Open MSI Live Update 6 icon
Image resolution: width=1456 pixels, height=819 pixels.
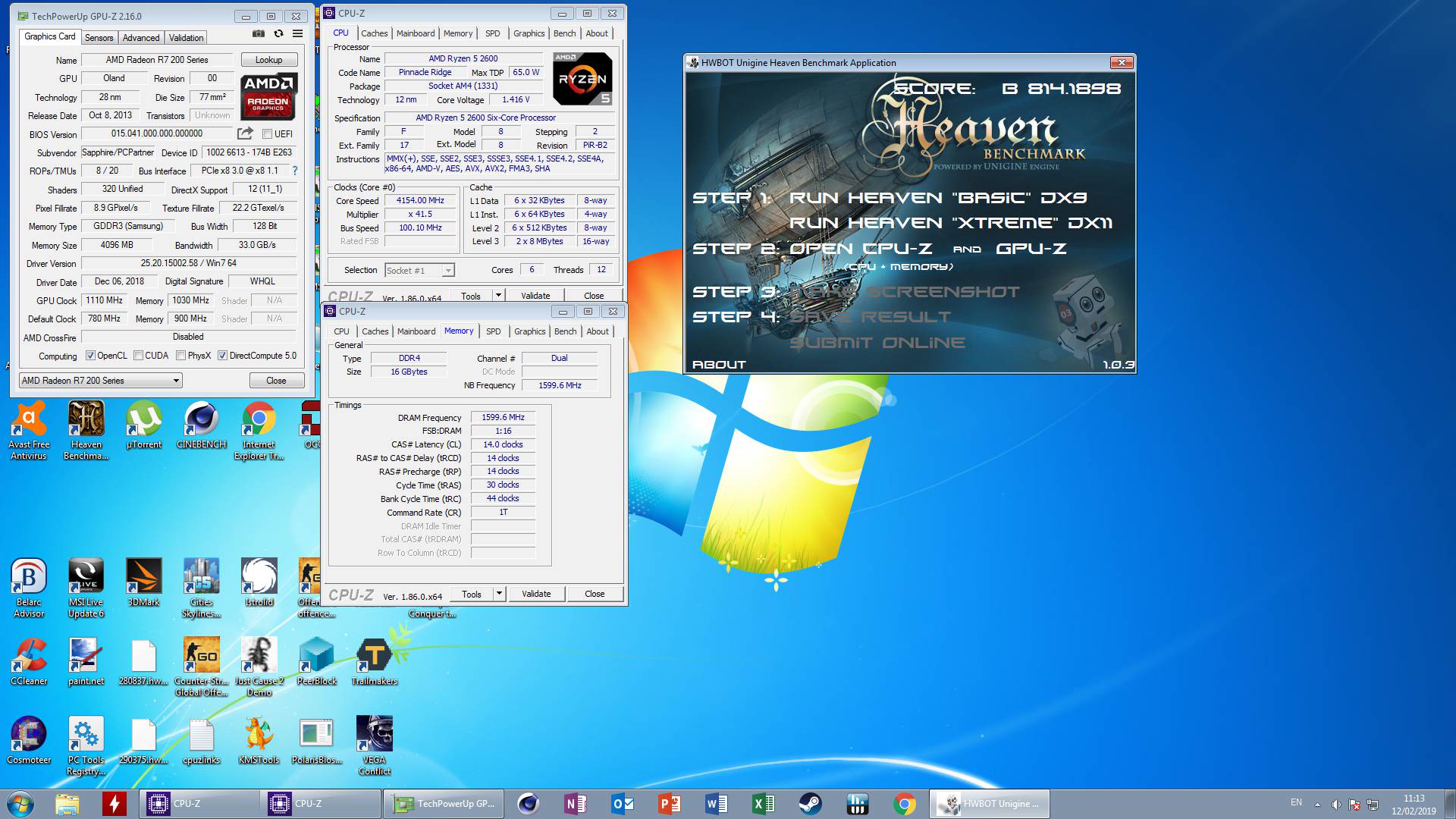click(86, 588)
